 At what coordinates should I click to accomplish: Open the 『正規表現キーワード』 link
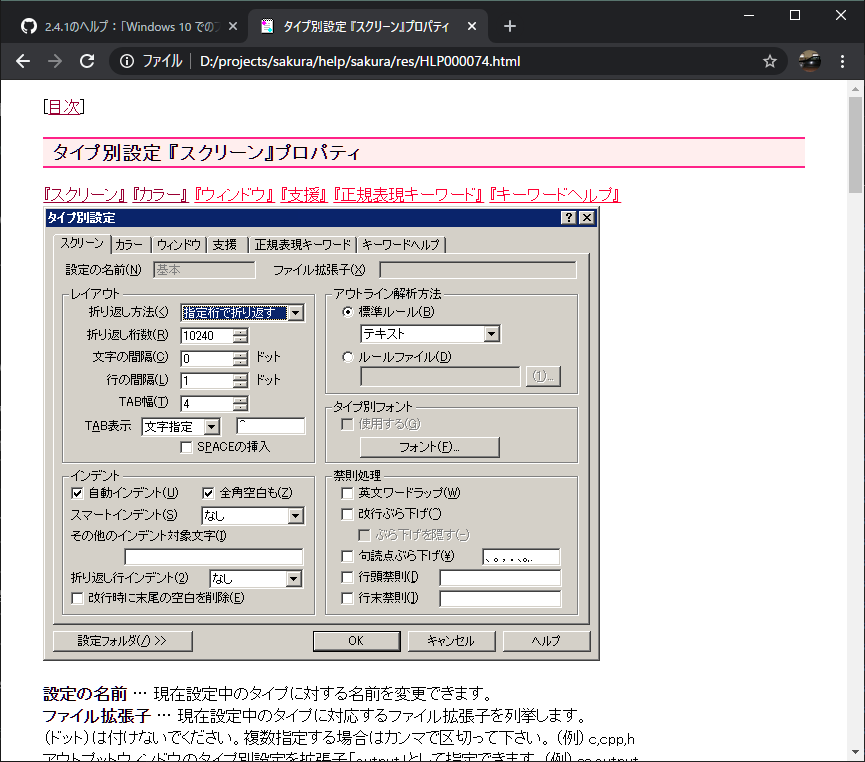(408, 194)
